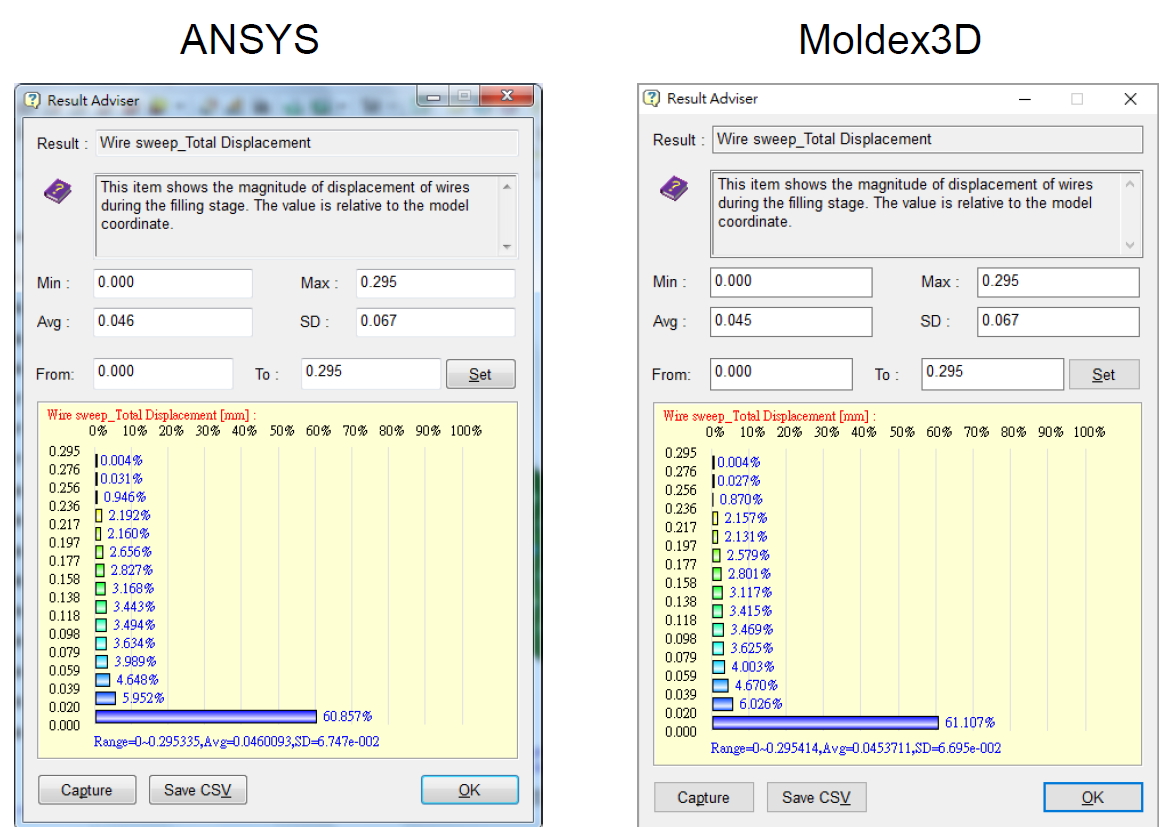Viewport: 1172px width, 829px height.
Task: Click the 0.870% label in Moldex3D chart
Action: coord(741,499)
